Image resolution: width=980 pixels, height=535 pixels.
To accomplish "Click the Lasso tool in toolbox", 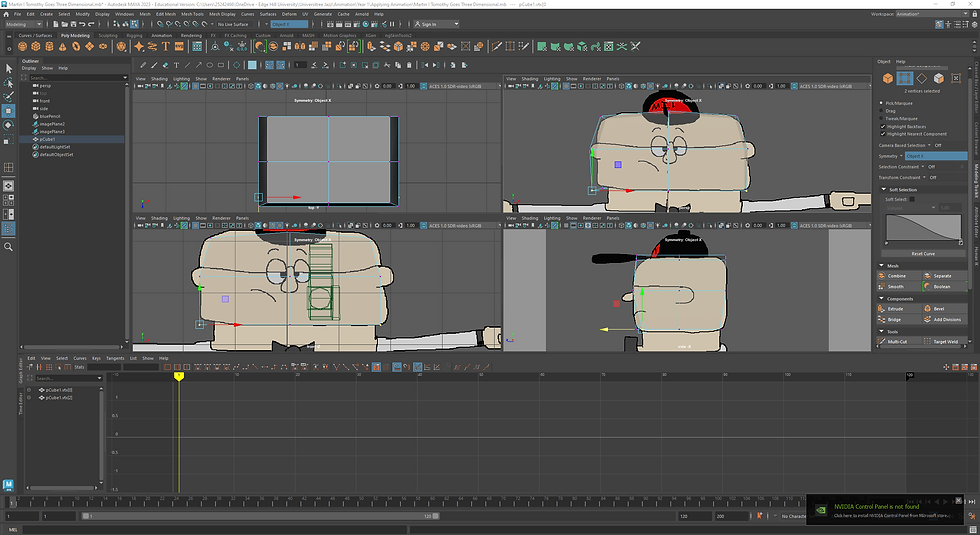I will (x=9, y=82).
